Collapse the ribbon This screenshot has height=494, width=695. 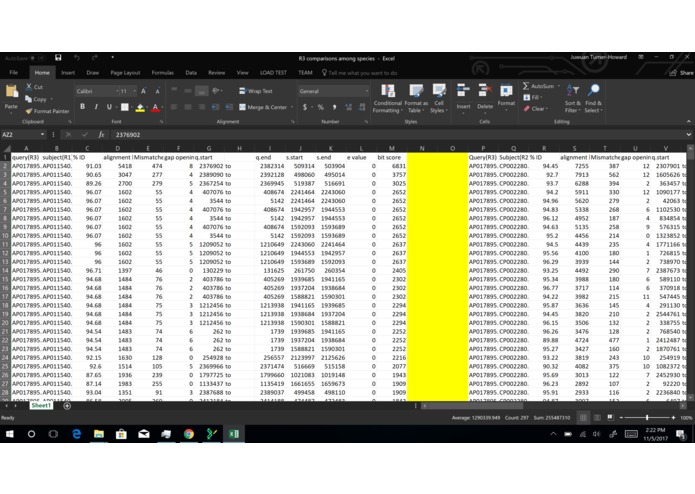point(688,121)
